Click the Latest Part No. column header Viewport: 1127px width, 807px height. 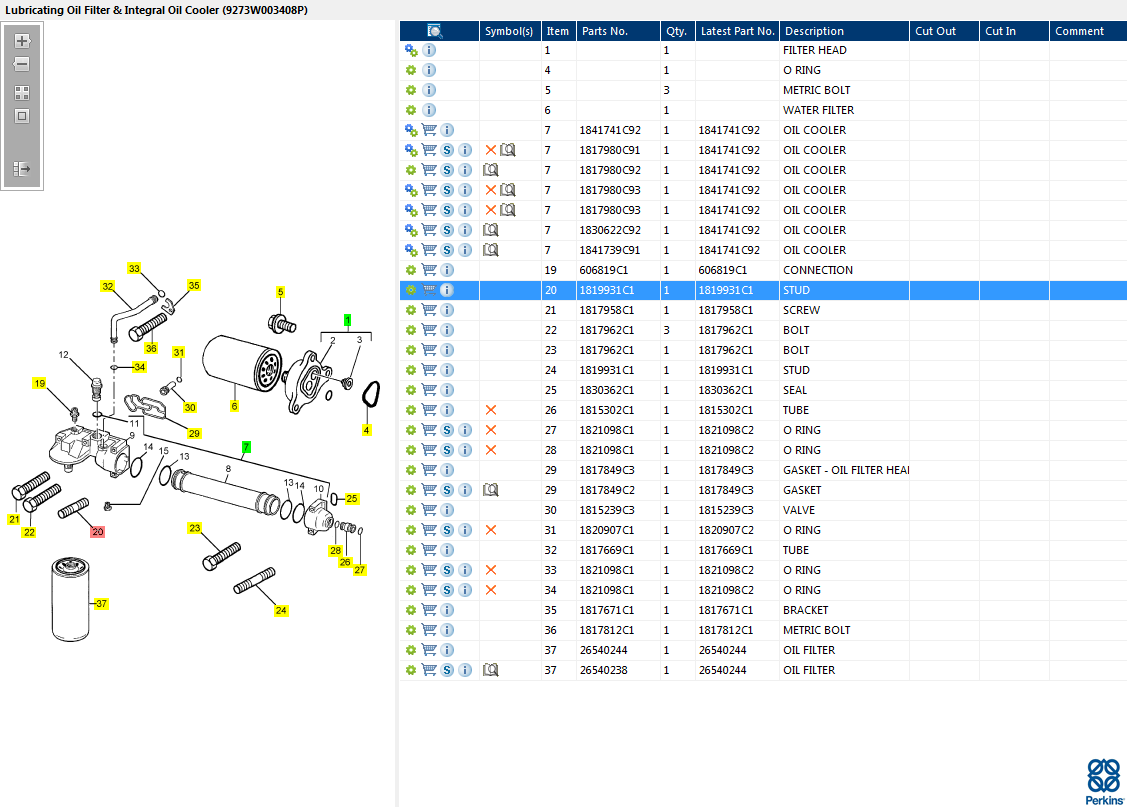pyautogui.click(x=737, y=31)
